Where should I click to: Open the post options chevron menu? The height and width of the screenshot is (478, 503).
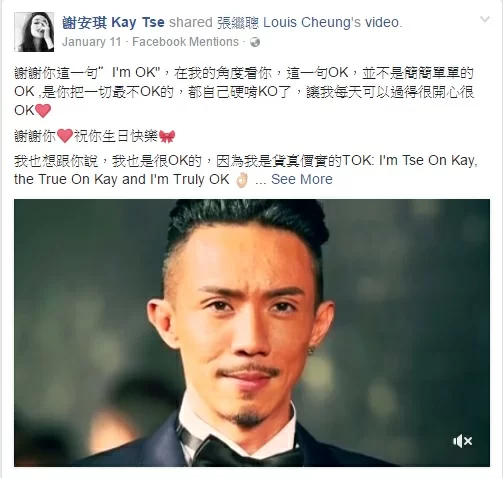tap(485, 19)
